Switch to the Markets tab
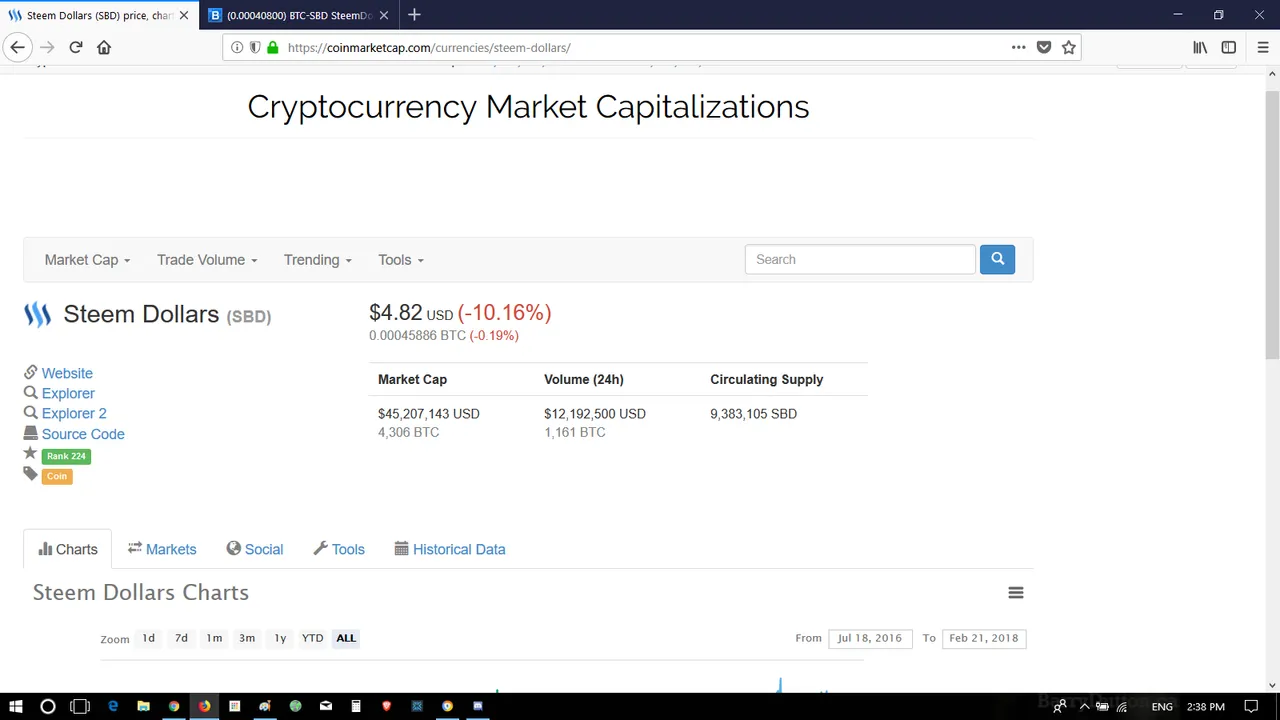Screen dimensions: 1280x720 point(162,549)
